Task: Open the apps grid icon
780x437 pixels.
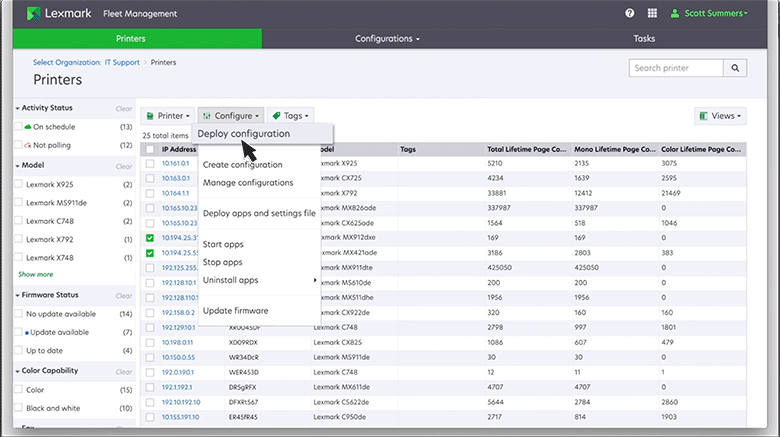Action: (x=653, y=13)
